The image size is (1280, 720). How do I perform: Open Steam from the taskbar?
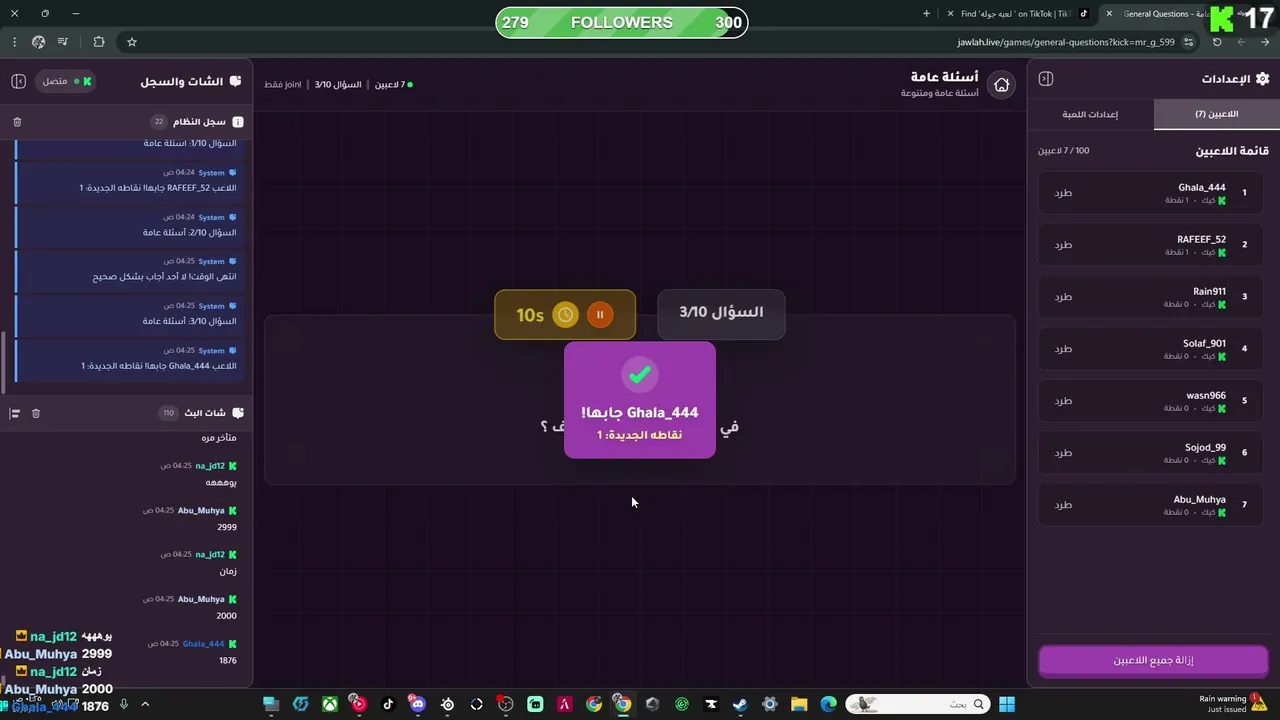(740, 704)
